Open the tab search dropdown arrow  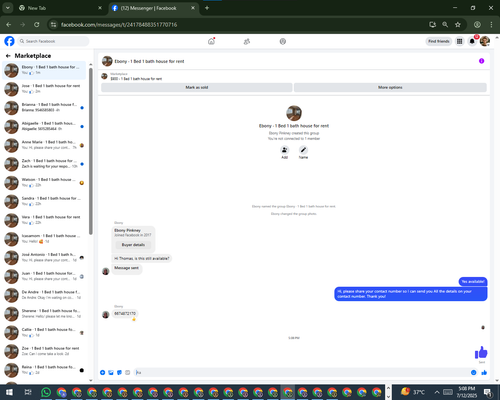pos(8,8)
